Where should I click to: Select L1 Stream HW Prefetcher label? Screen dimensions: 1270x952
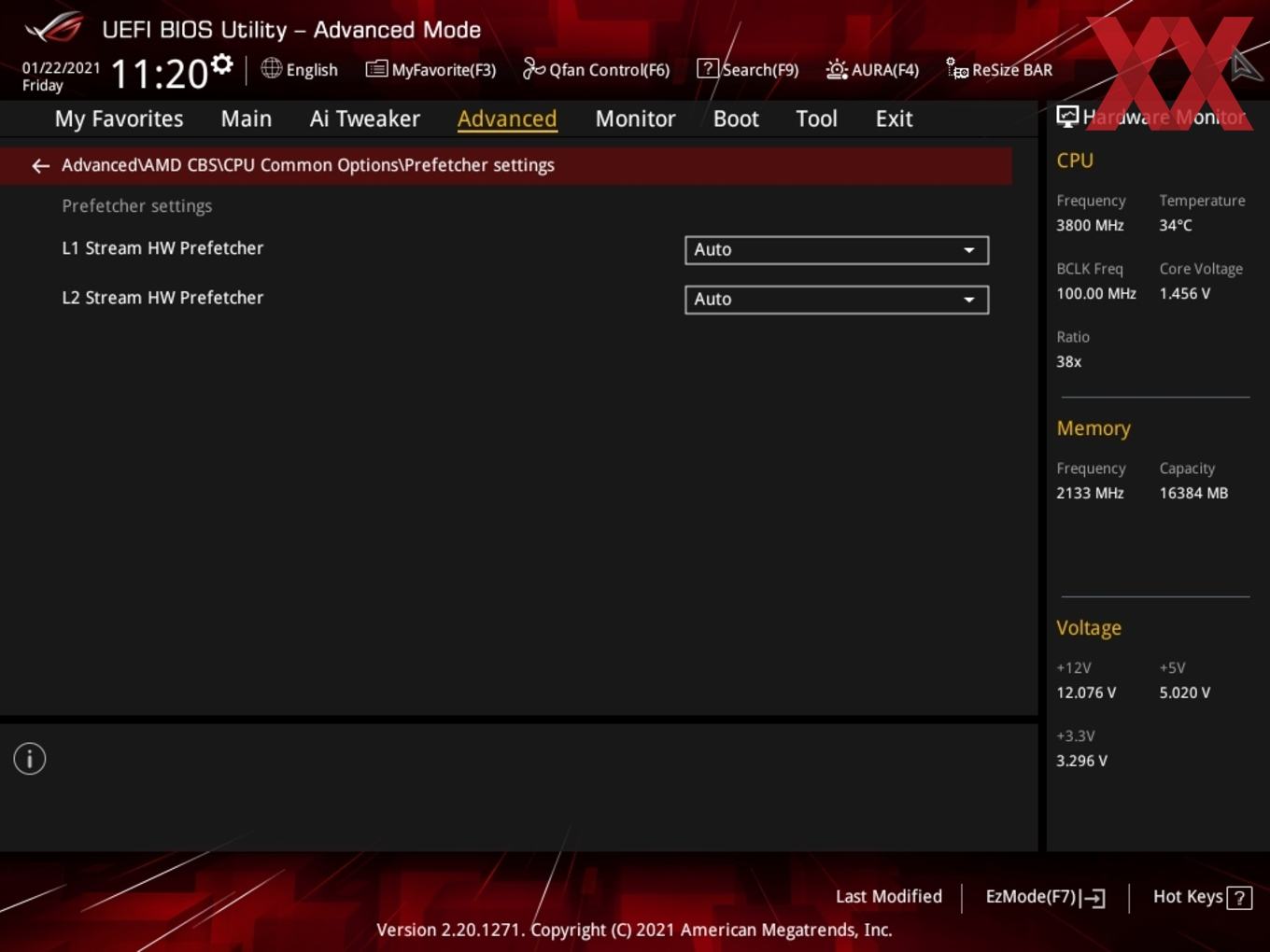pos(162,248)
